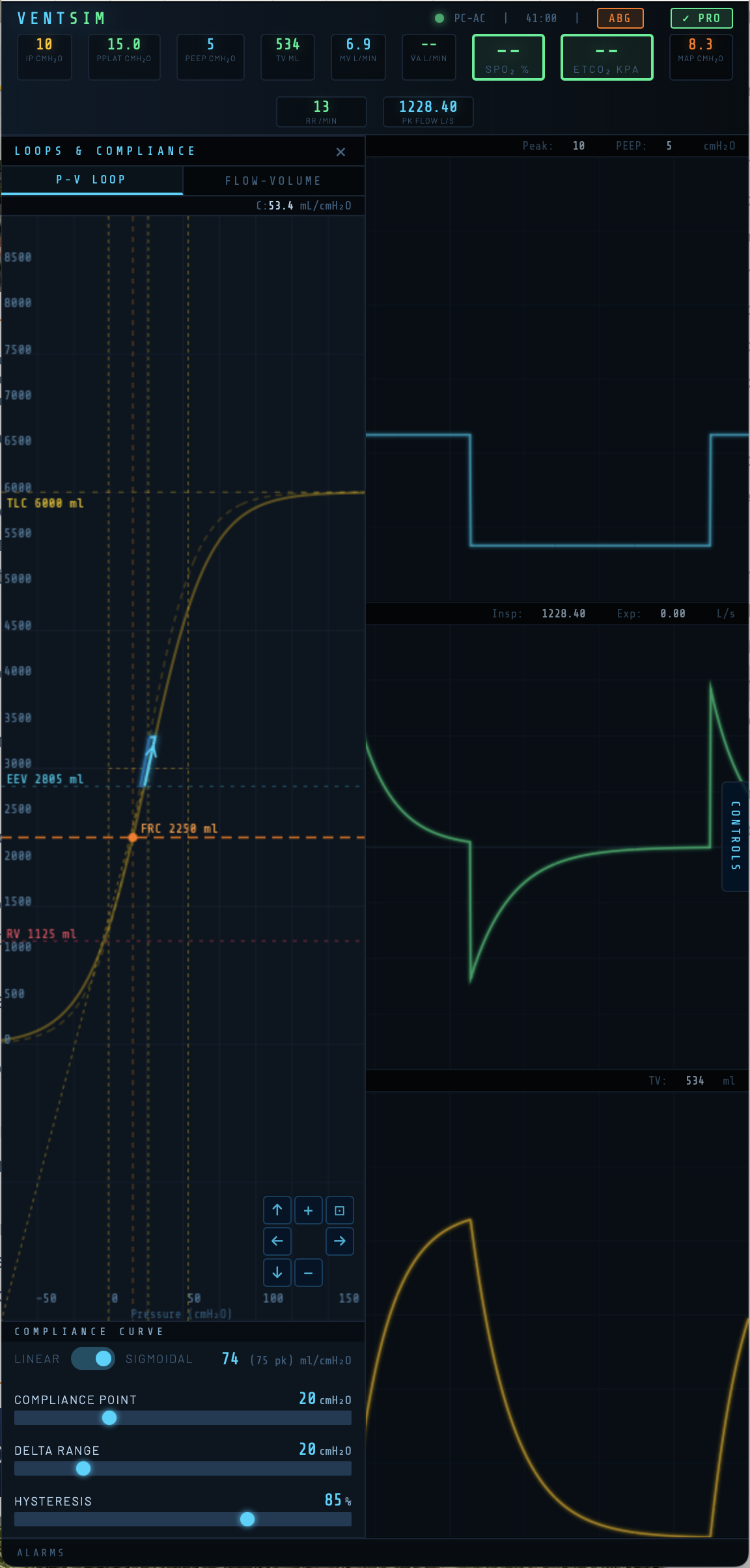Screen dimensions: 750x1568
Task: Toggle Linear/Sigmoidal compliance curve switch
Action: pyautogui.click(x=93, y=1358)
